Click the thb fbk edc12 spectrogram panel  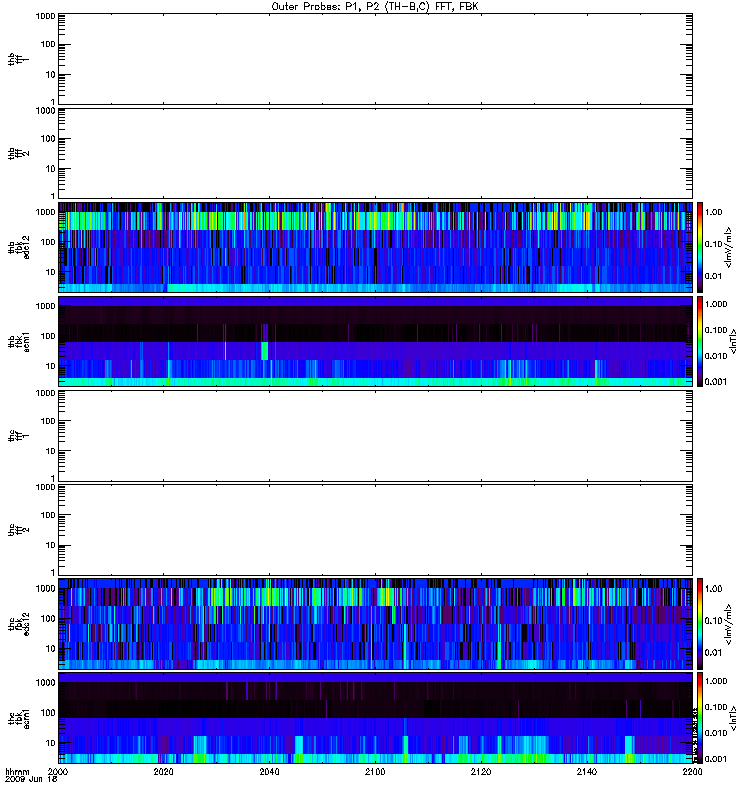point(375,247)
